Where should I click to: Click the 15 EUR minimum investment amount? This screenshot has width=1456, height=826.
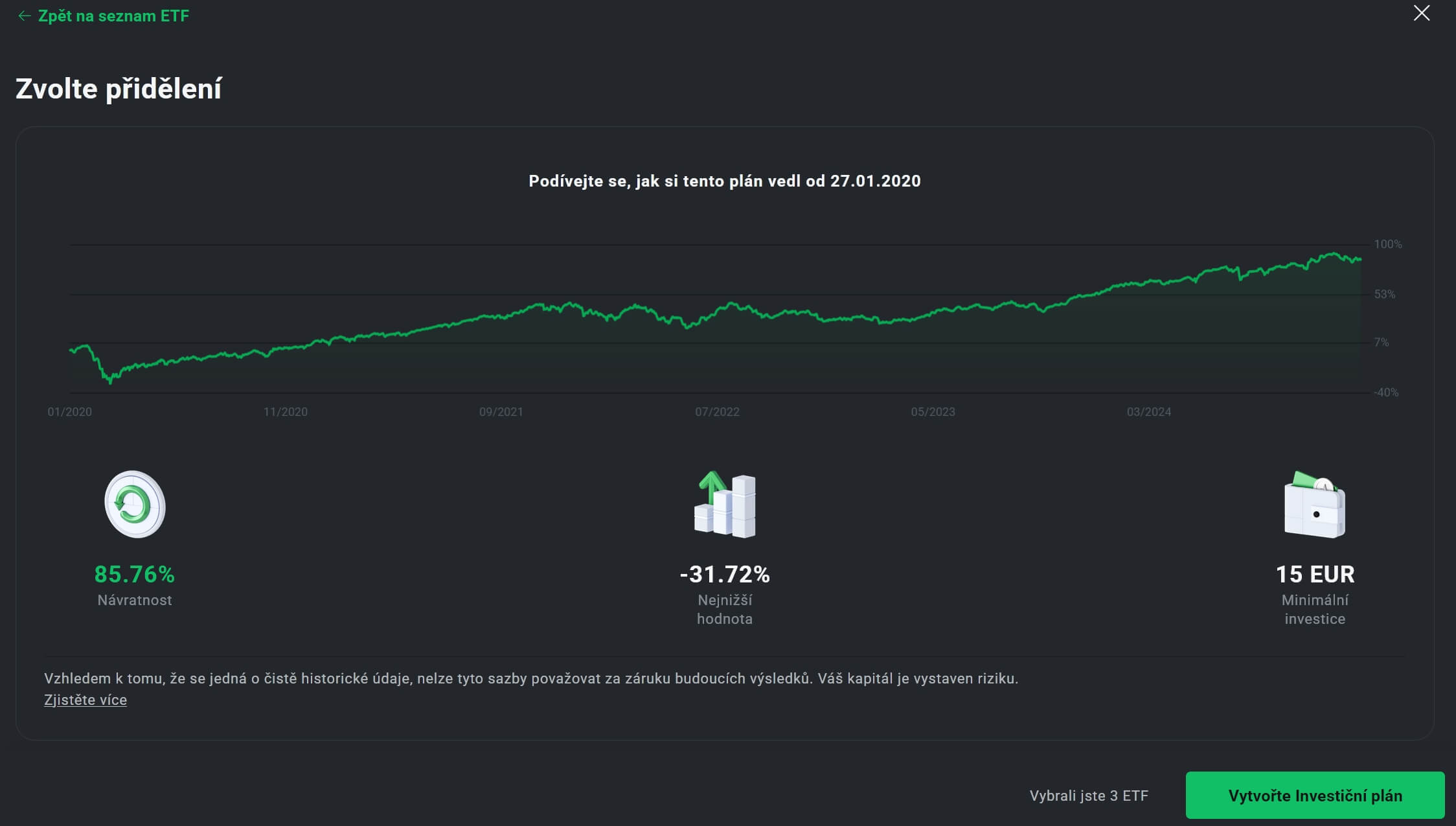pyautogui.click(x=1315, y=574)
